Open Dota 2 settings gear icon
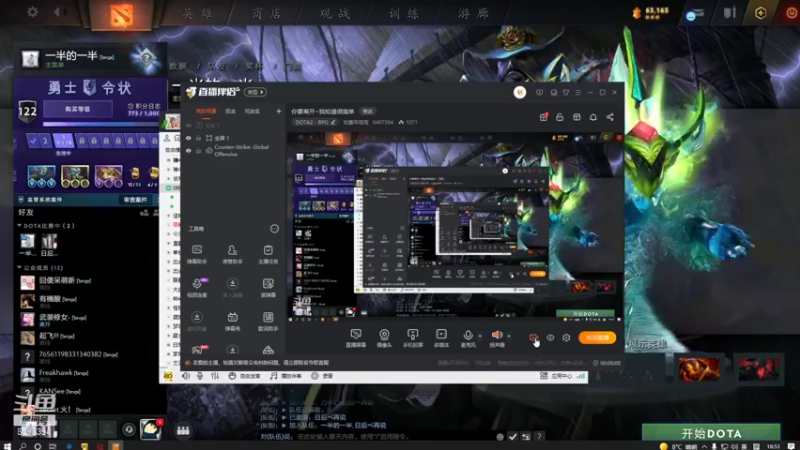800x450 pixels. [x=33, y=12]
